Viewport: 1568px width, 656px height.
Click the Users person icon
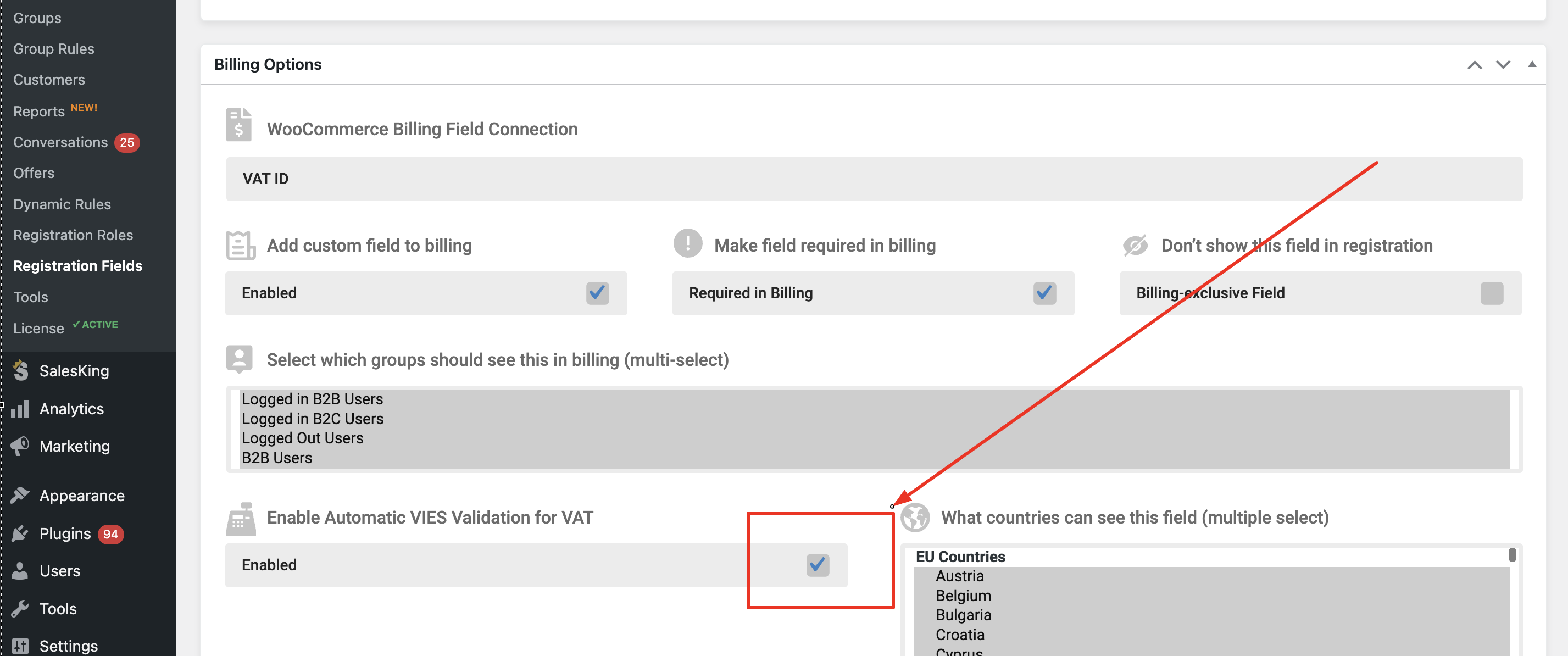pos(20,571)
